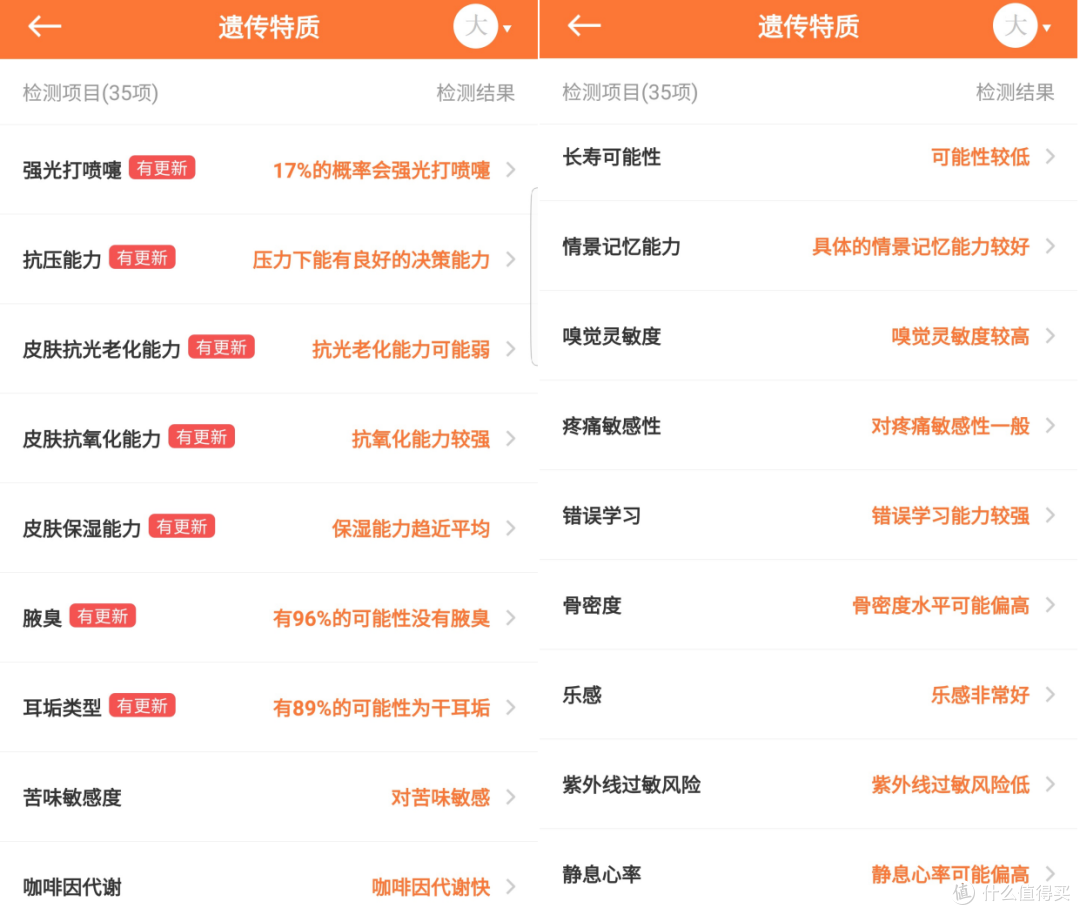View result 抗氧化能力较强

click(x=421, y=439)
